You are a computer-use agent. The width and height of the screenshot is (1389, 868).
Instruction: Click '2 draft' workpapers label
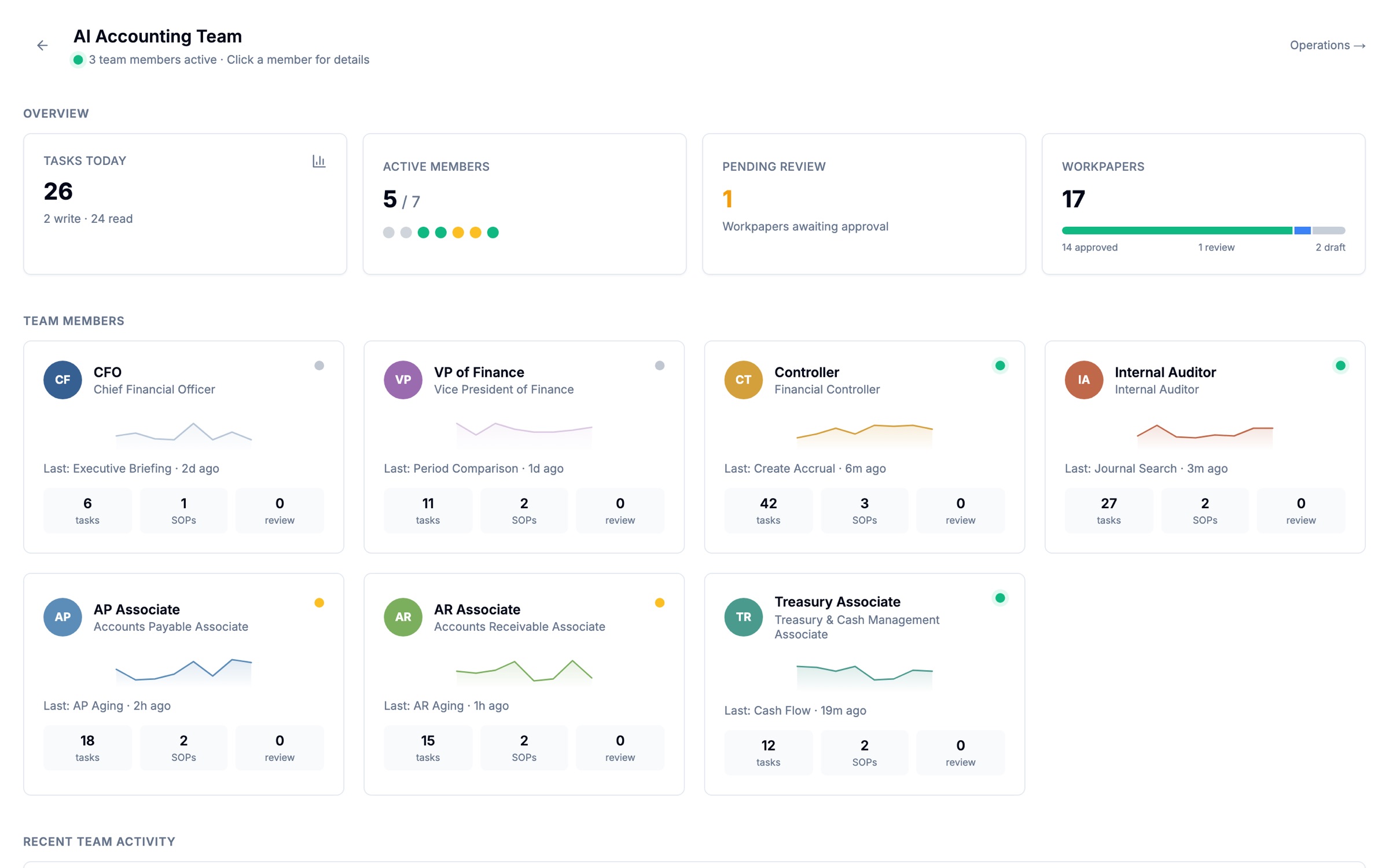coord(1329,248)
